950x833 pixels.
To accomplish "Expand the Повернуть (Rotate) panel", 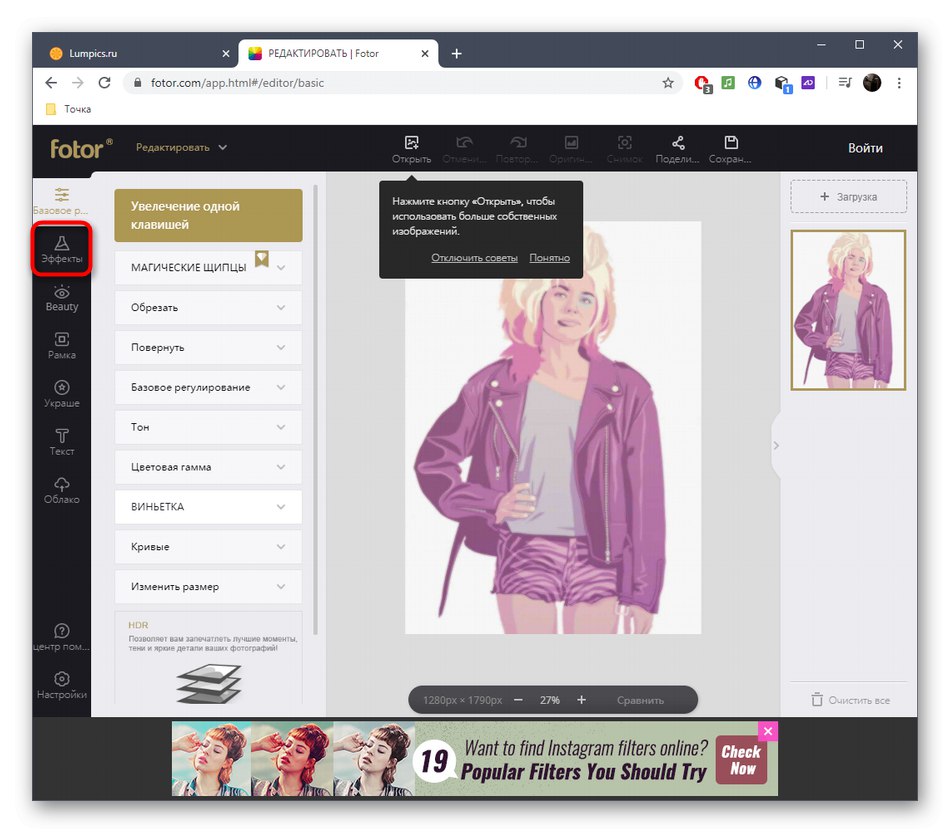I will [208, 347].
